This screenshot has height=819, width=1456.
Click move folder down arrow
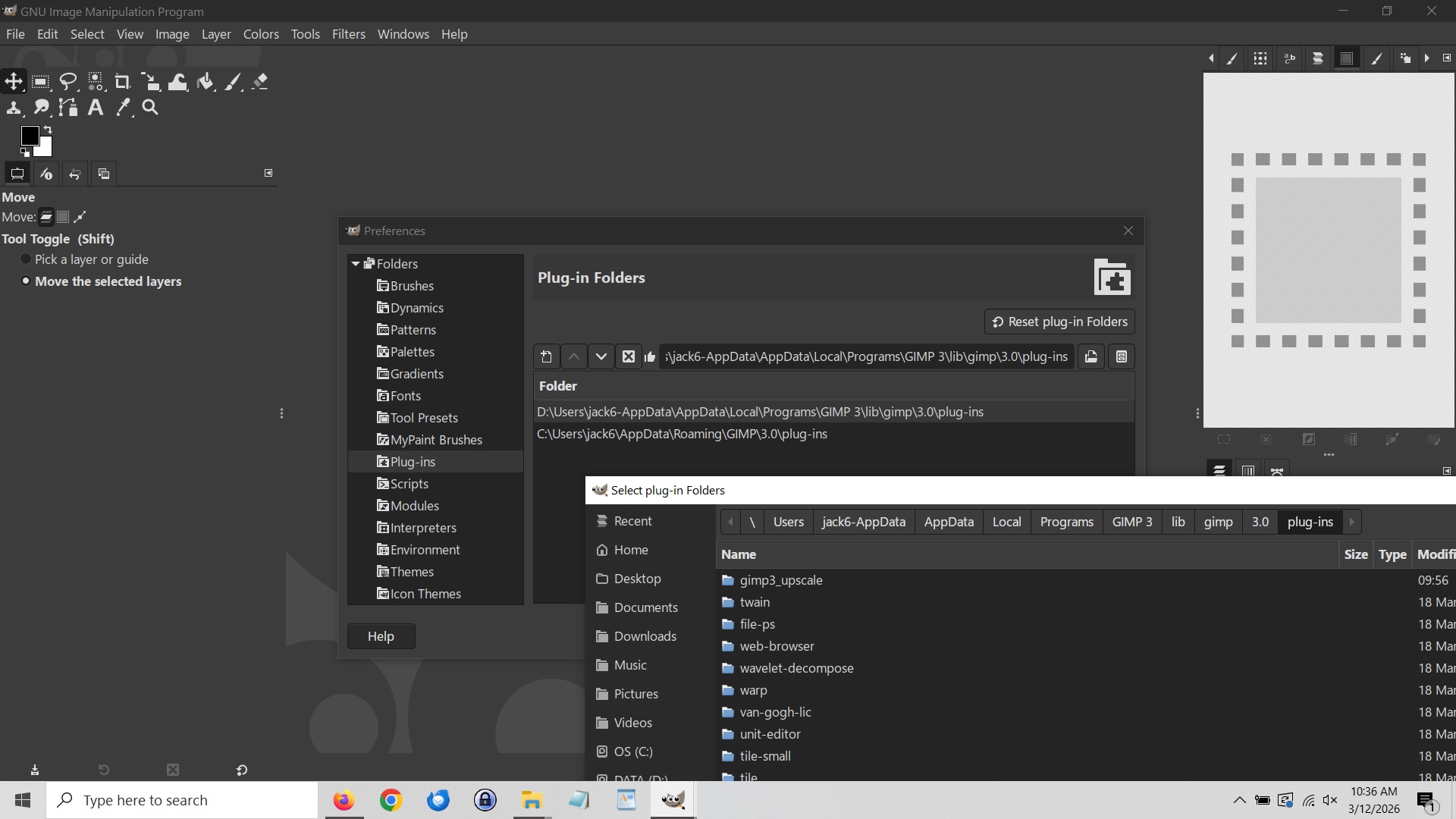point(601,356)
